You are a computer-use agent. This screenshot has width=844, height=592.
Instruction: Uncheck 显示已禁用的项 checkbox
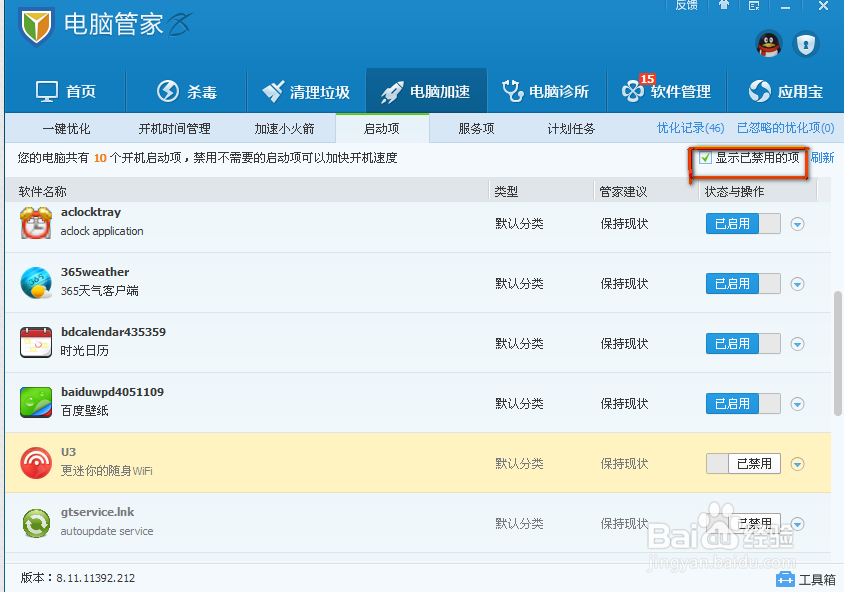[705, 158]
